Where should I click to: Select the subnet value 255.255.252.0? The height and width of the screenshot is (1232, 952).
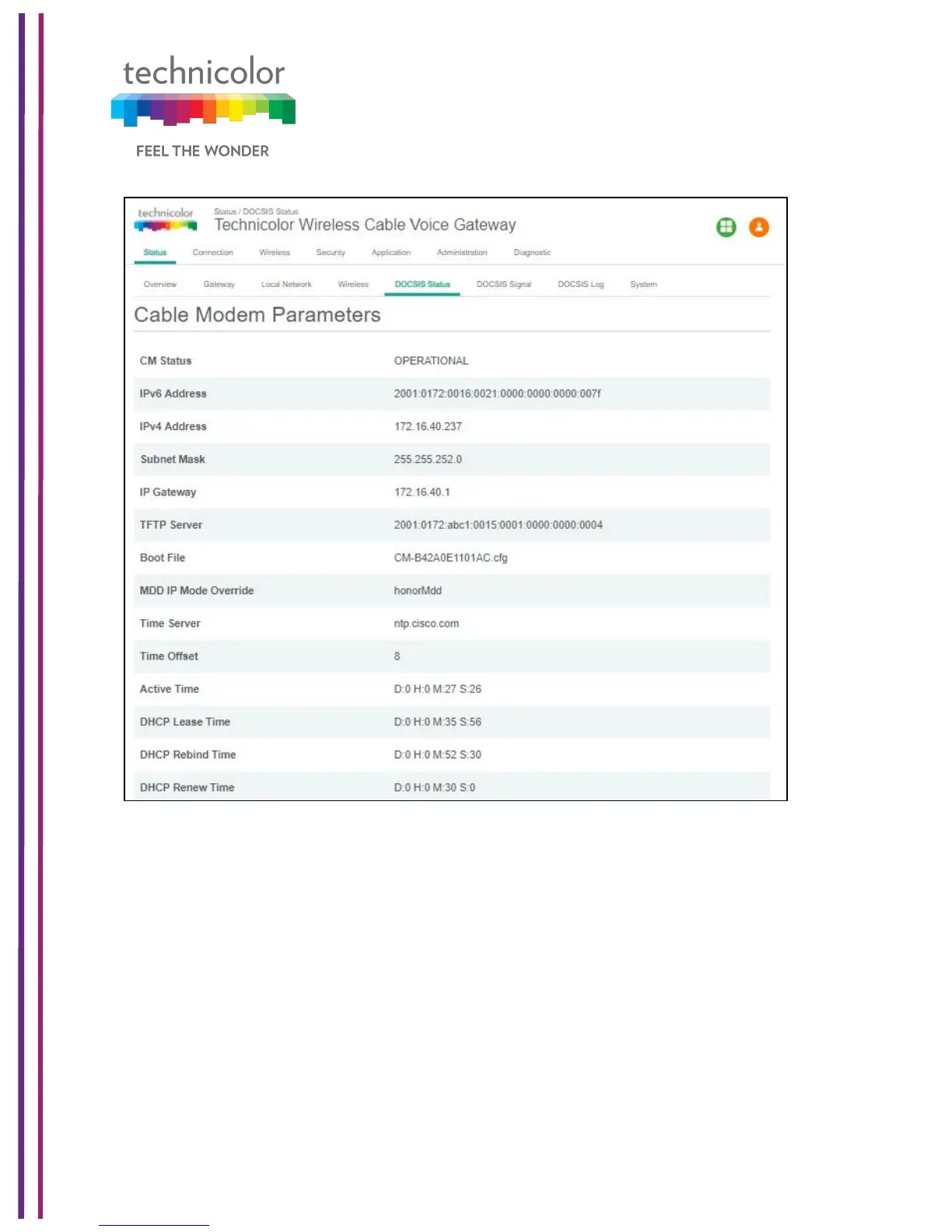click(428, 459)
